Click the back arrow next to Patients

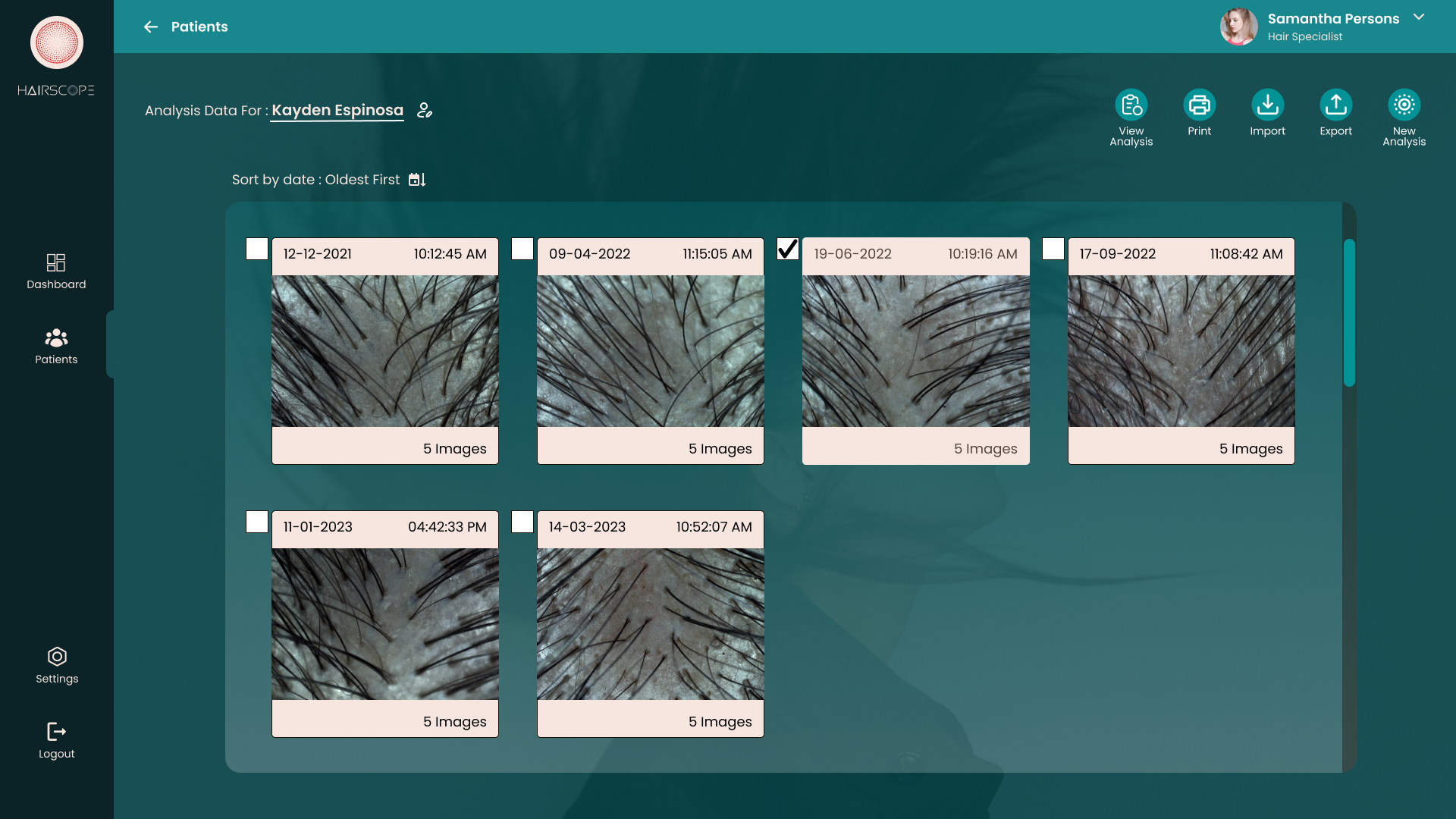[x=151, y=27]
